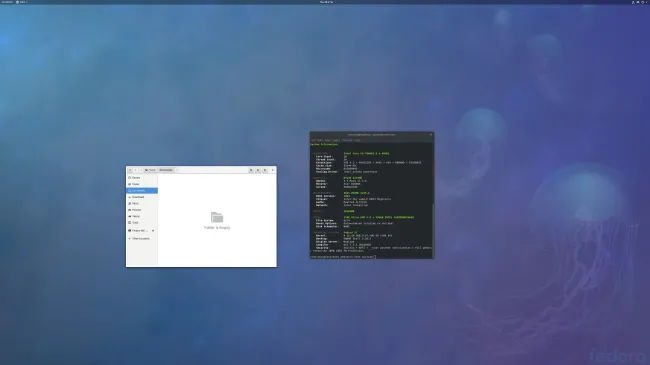Screen dimensions: 650x365
Task: Open Other Locations in Files sidebar
Action: pyautogui.click(x=141, y=238)
